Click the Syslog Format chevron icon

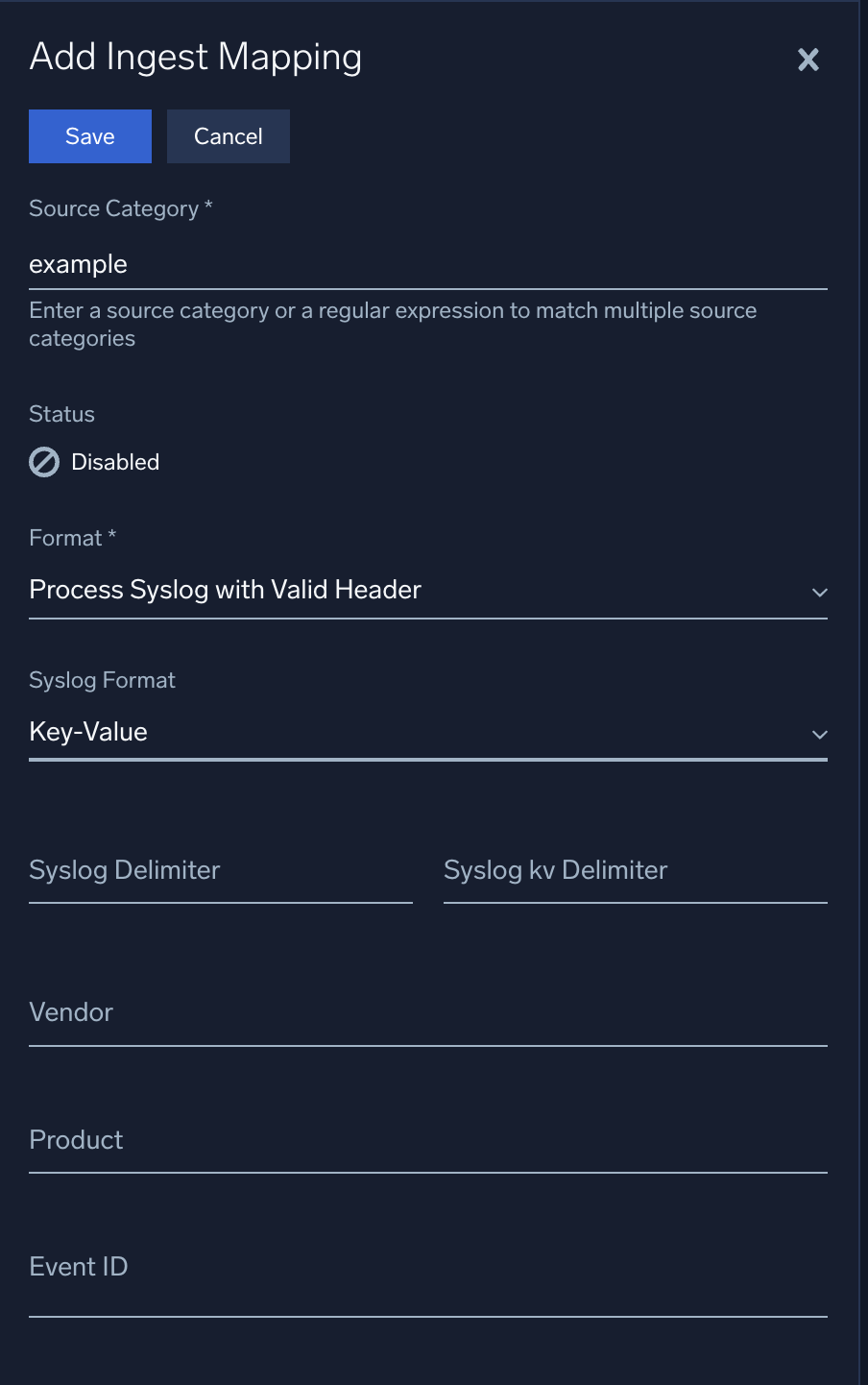[x=821, y=735]
